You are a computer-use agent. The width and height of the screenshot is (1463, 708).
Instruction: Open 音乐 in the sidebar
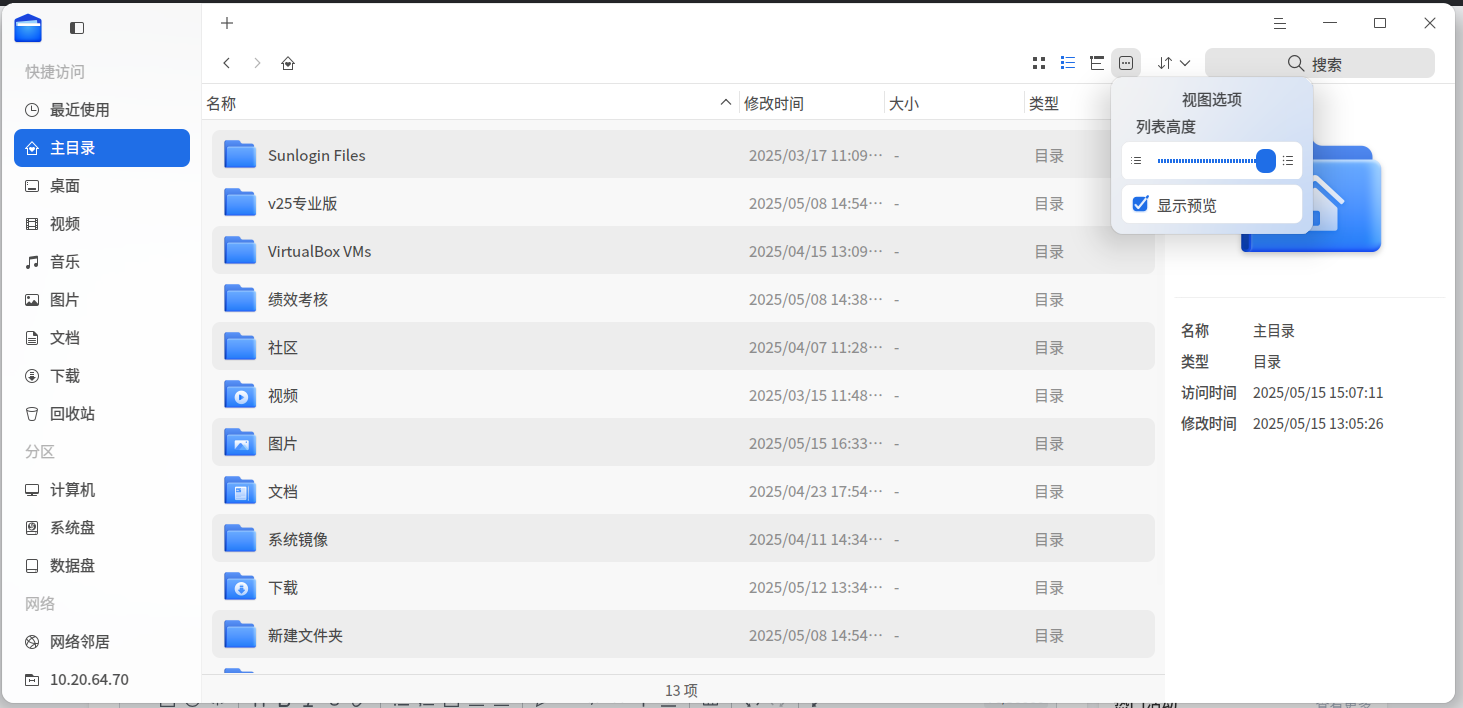[x=102, y=262]
